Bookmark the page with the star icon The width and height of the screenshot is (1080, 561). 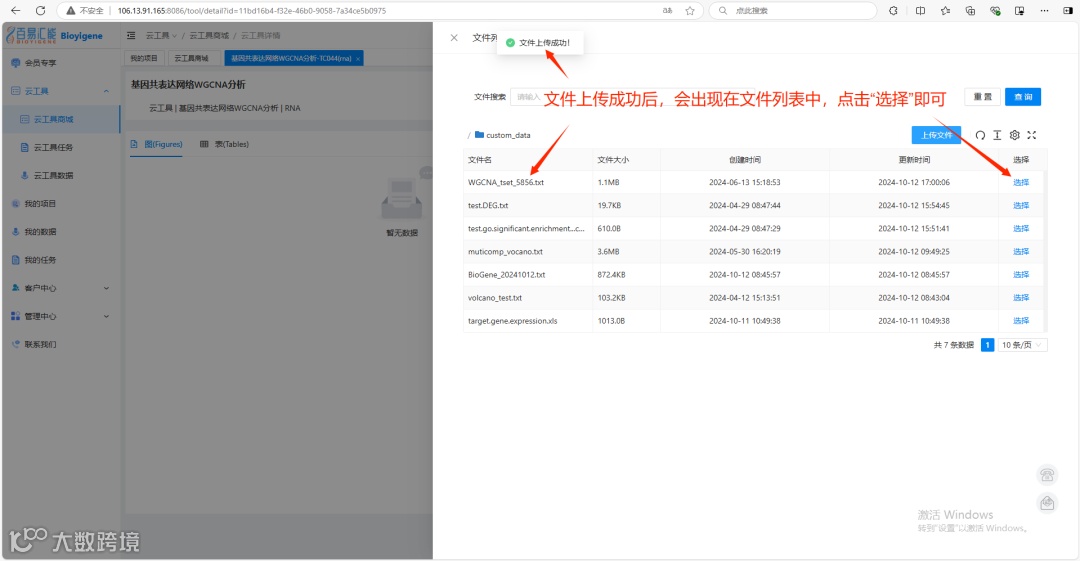(689, 10)
